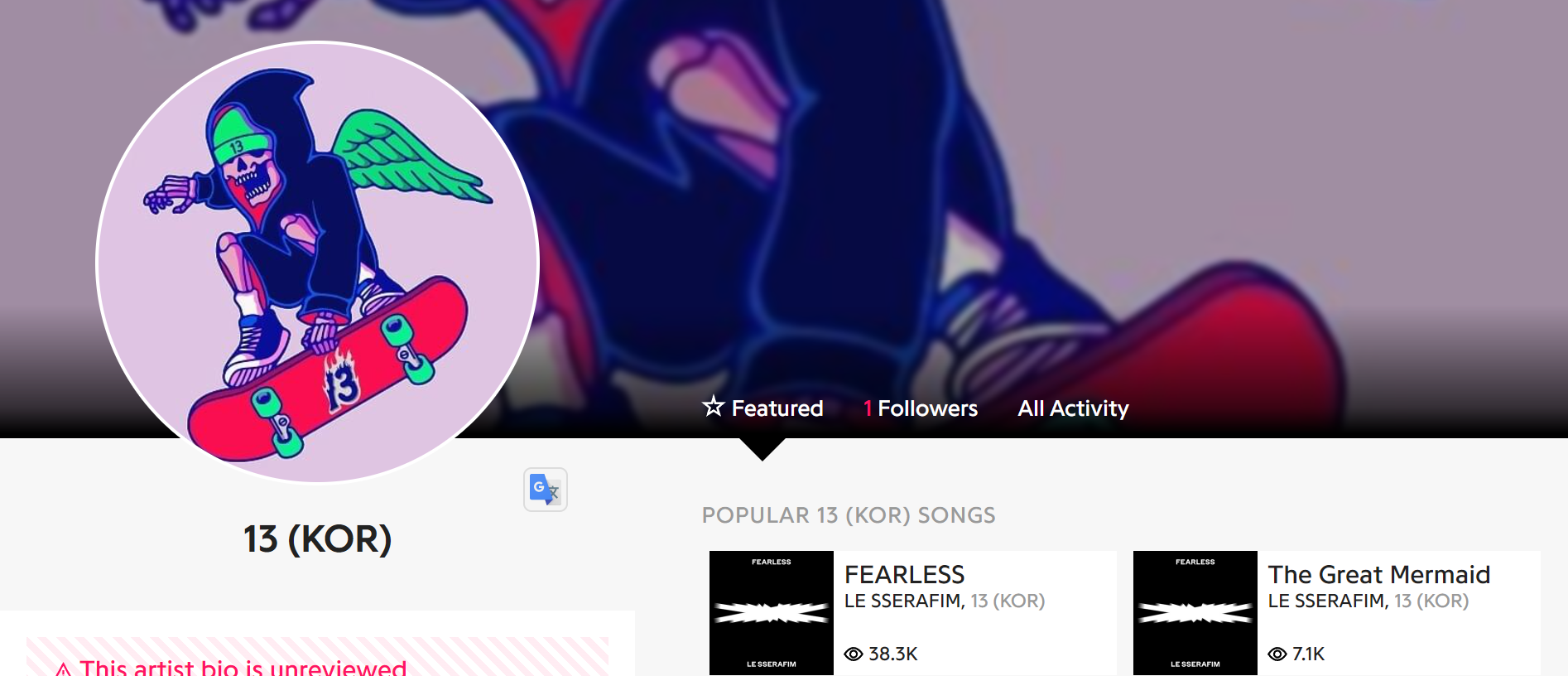Click the warning triangle icon in bio notice
1568x676 pixels.
click(x=64, y=669)
